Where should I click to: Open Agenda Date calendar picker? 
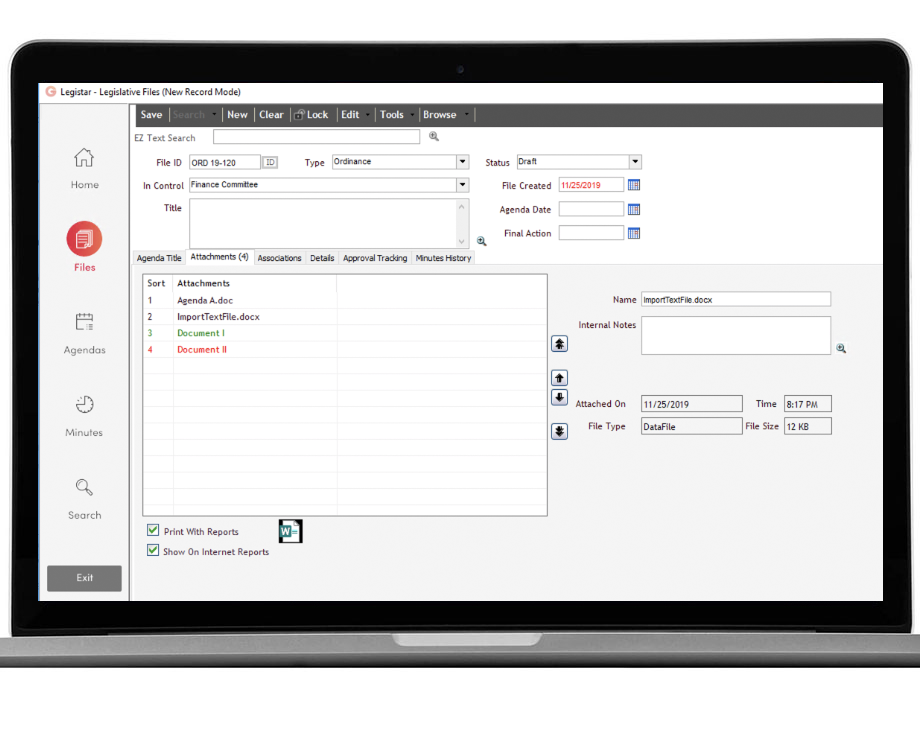click(634, 210)
